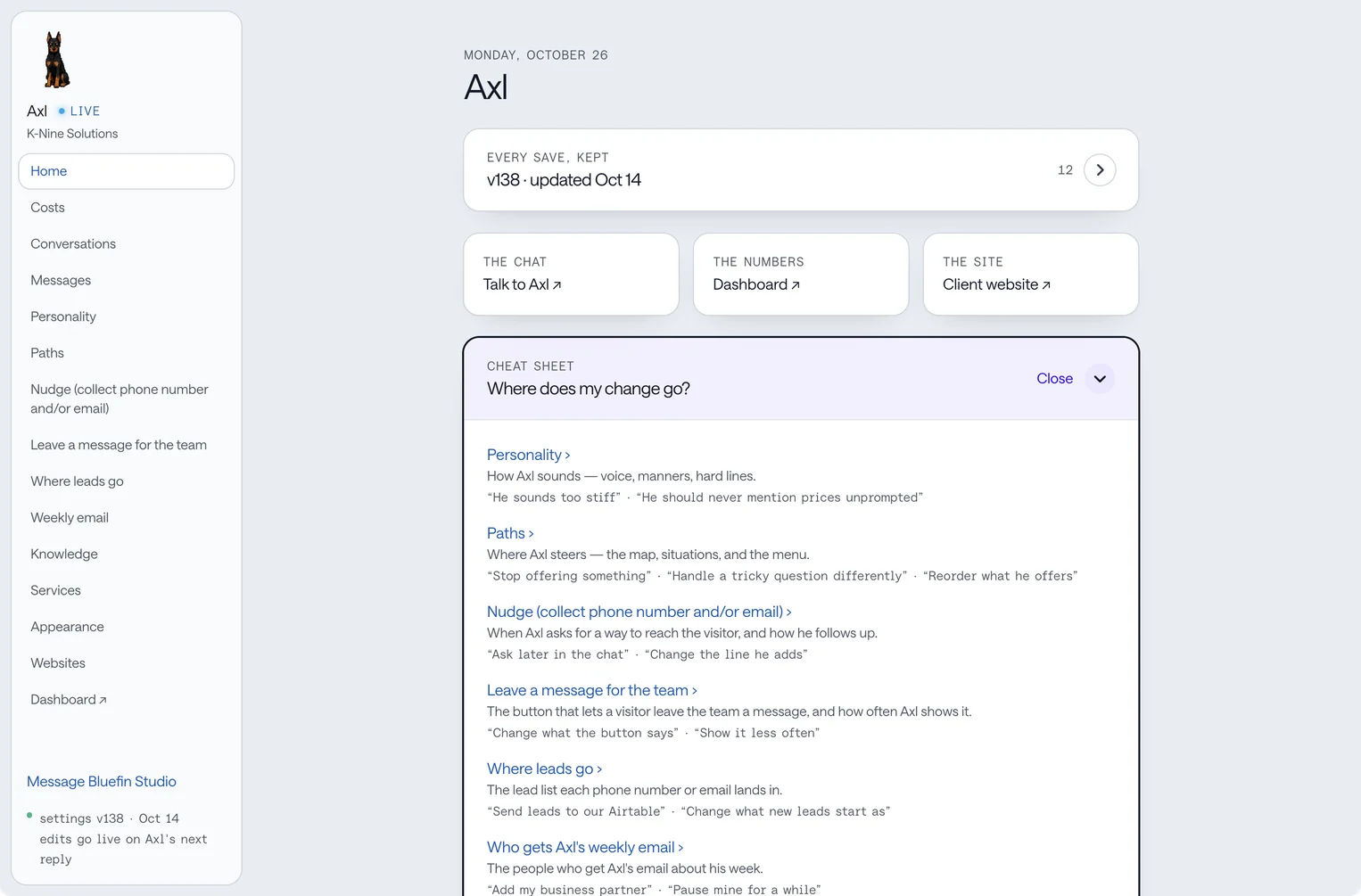Follow Who gets Axl's weekly email link

click(x=585, y=847)
